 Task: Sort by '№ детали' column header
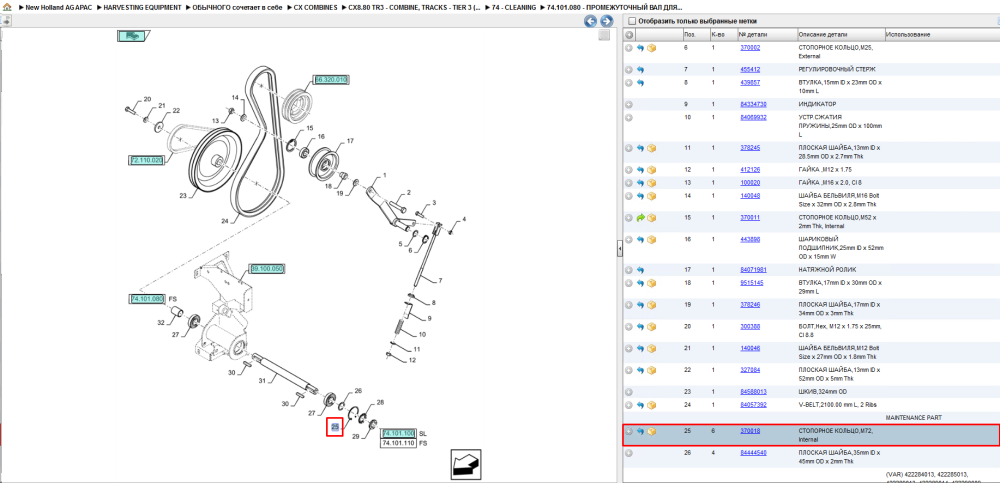pos(753,34)
